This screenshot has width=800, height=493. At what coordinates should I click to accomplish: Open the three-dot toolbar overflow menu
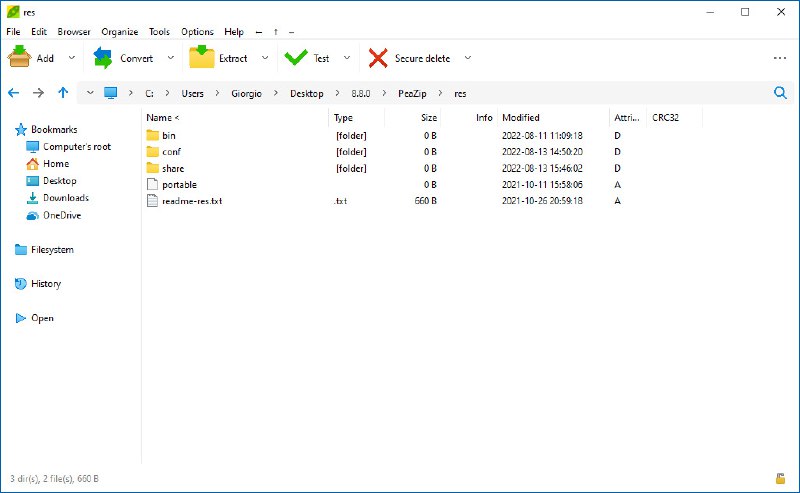780,58
